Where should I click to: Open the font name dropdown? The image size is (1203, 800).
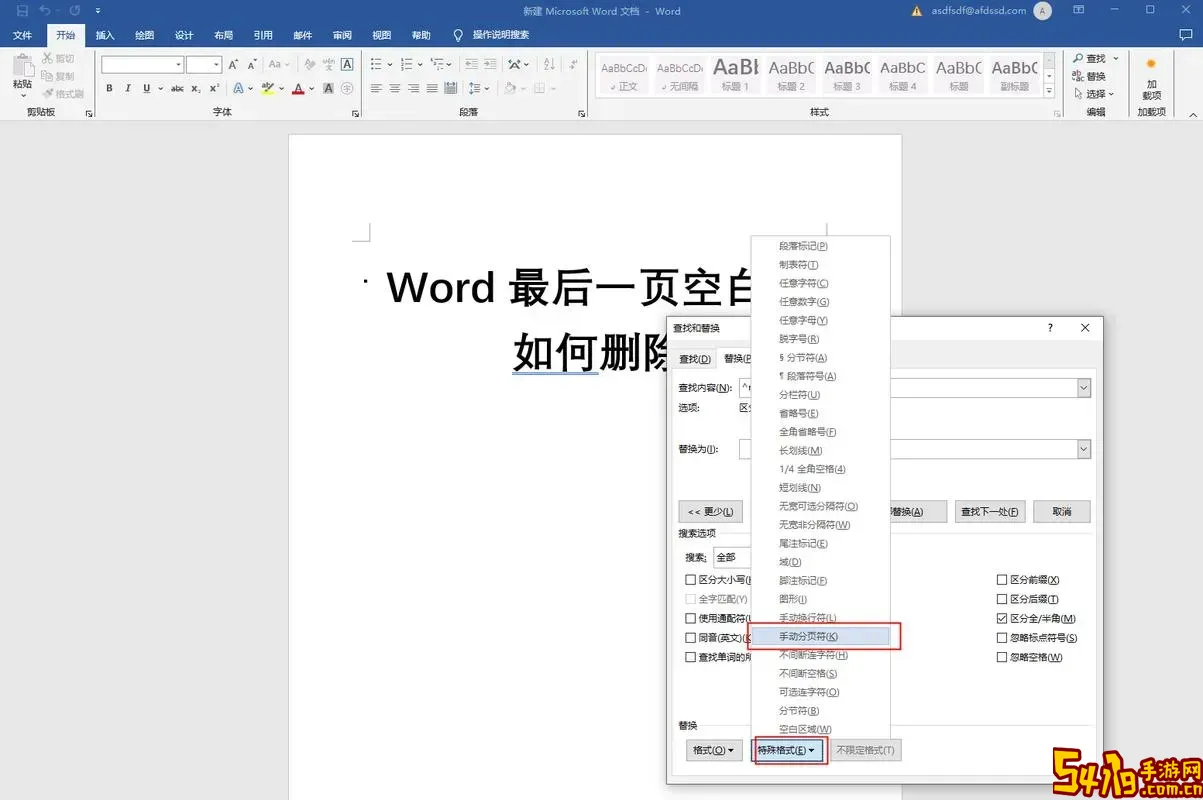coord(178,64)
